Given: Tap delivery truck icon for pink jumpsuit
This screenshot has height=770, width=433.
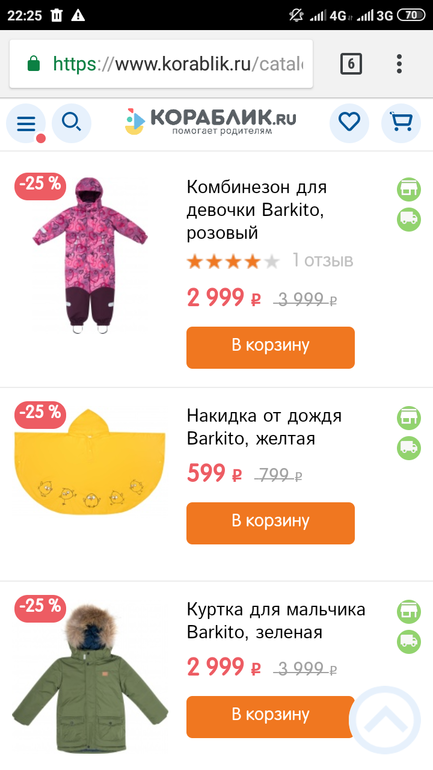Looking at the screenshot, I should click(x=409, y=219).
